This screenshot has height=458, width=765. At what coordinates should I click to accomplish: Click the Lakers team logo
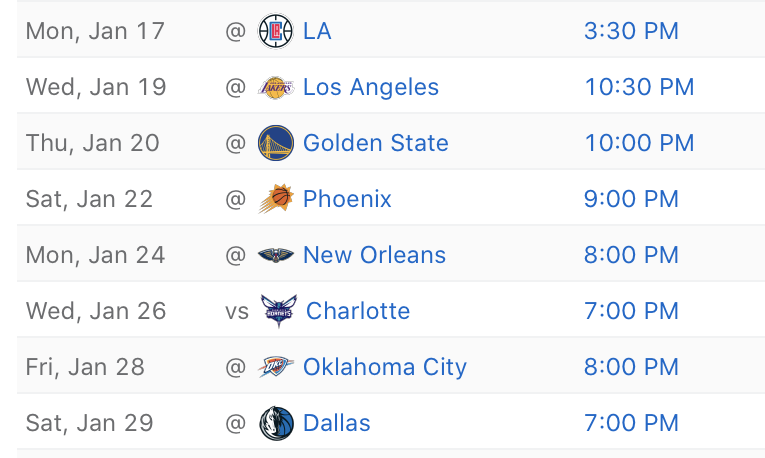click(x=276, y=87)
